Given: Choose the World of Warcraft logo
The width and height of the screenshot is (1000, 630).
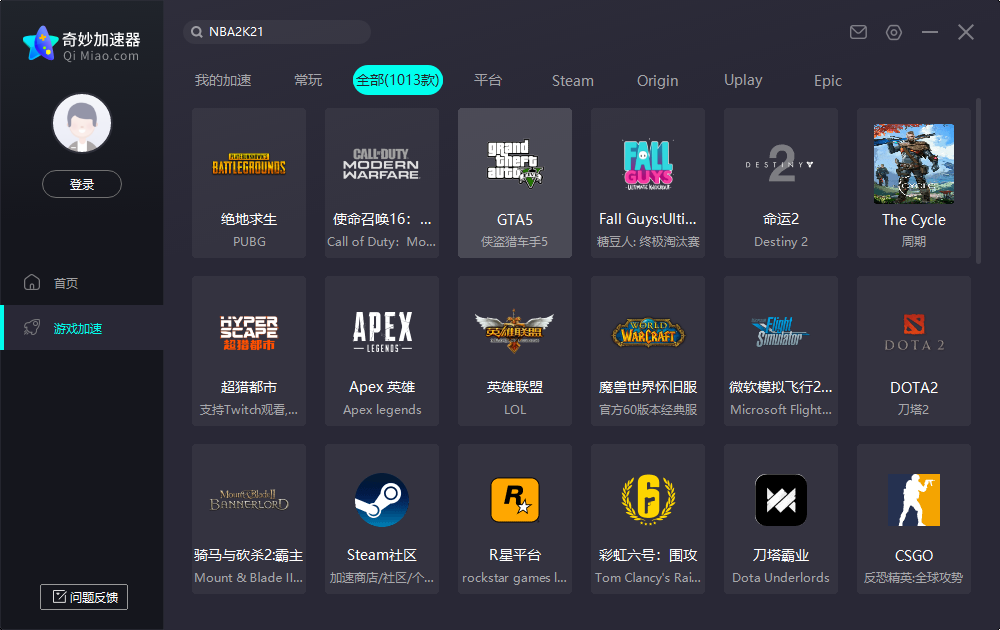Looking at the screenshot, I should click(x=648, y=333).
